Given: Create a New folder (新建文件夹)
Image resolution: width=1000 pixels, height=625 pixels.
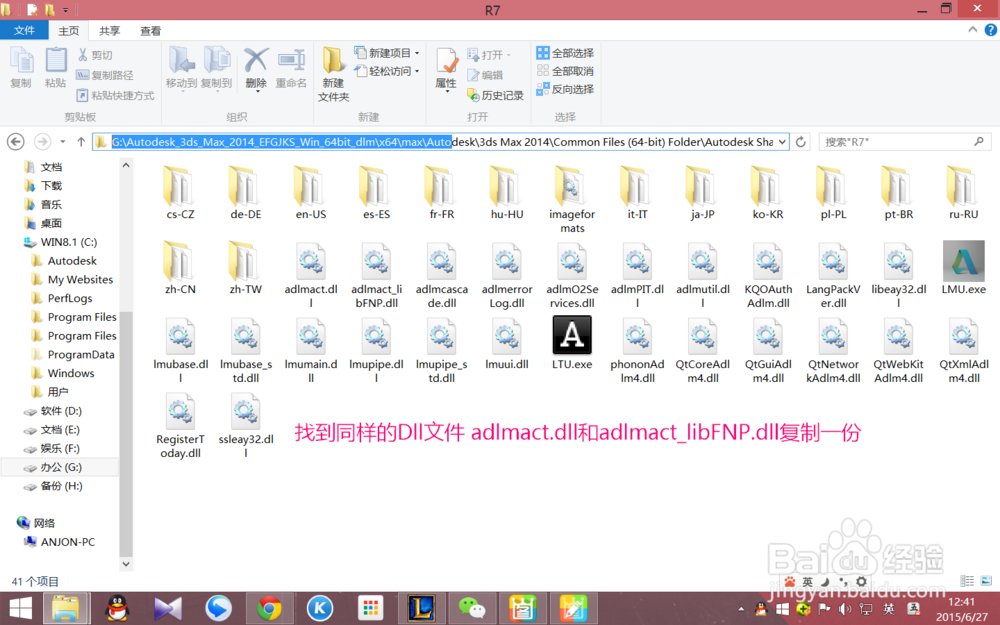Looking at the screenshot, I should pyautogui.click(x=334, y=75).
